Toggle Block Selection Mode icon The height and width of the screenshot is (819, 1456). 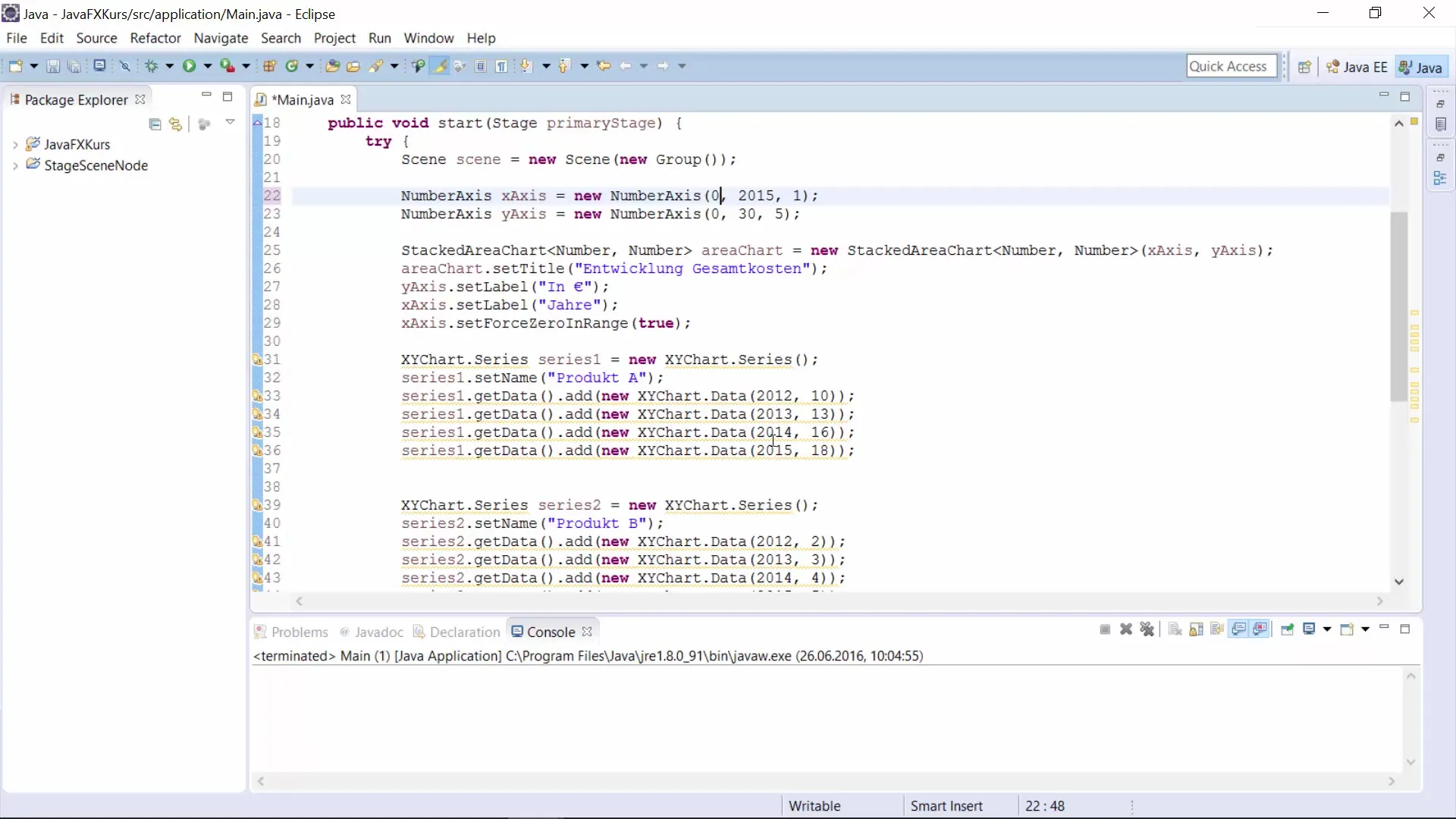click(481, 67)
